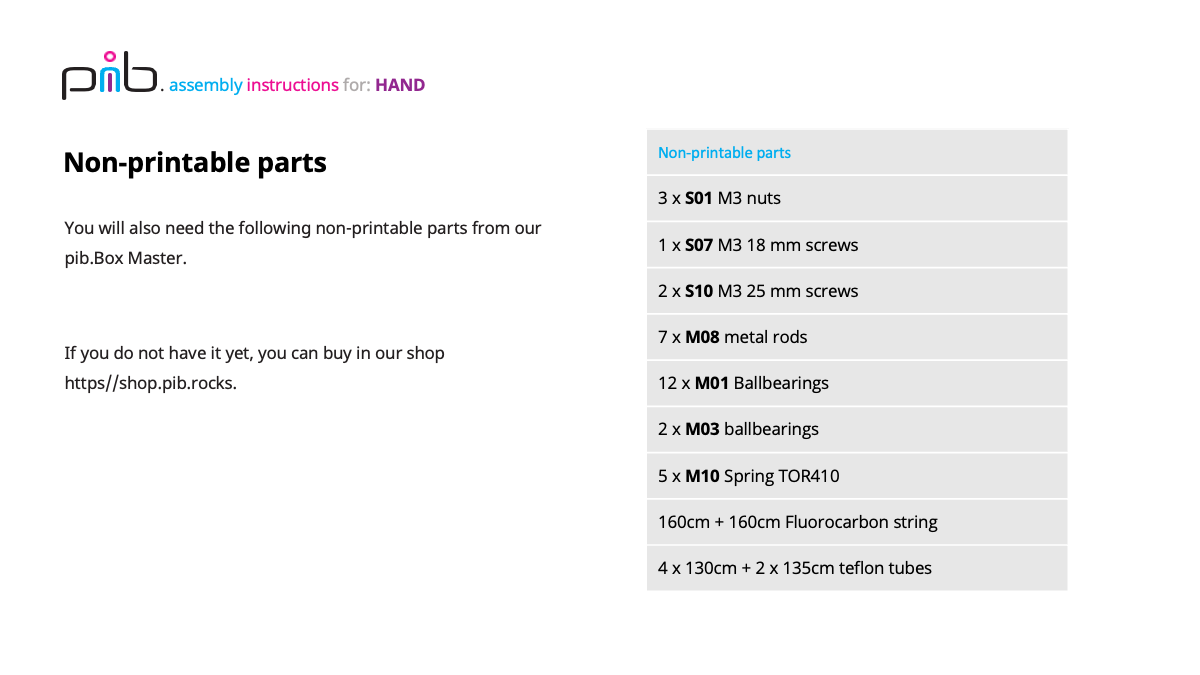Click the teflon tubes row
The image size is (1200, 675).
(x=856, y=568)
